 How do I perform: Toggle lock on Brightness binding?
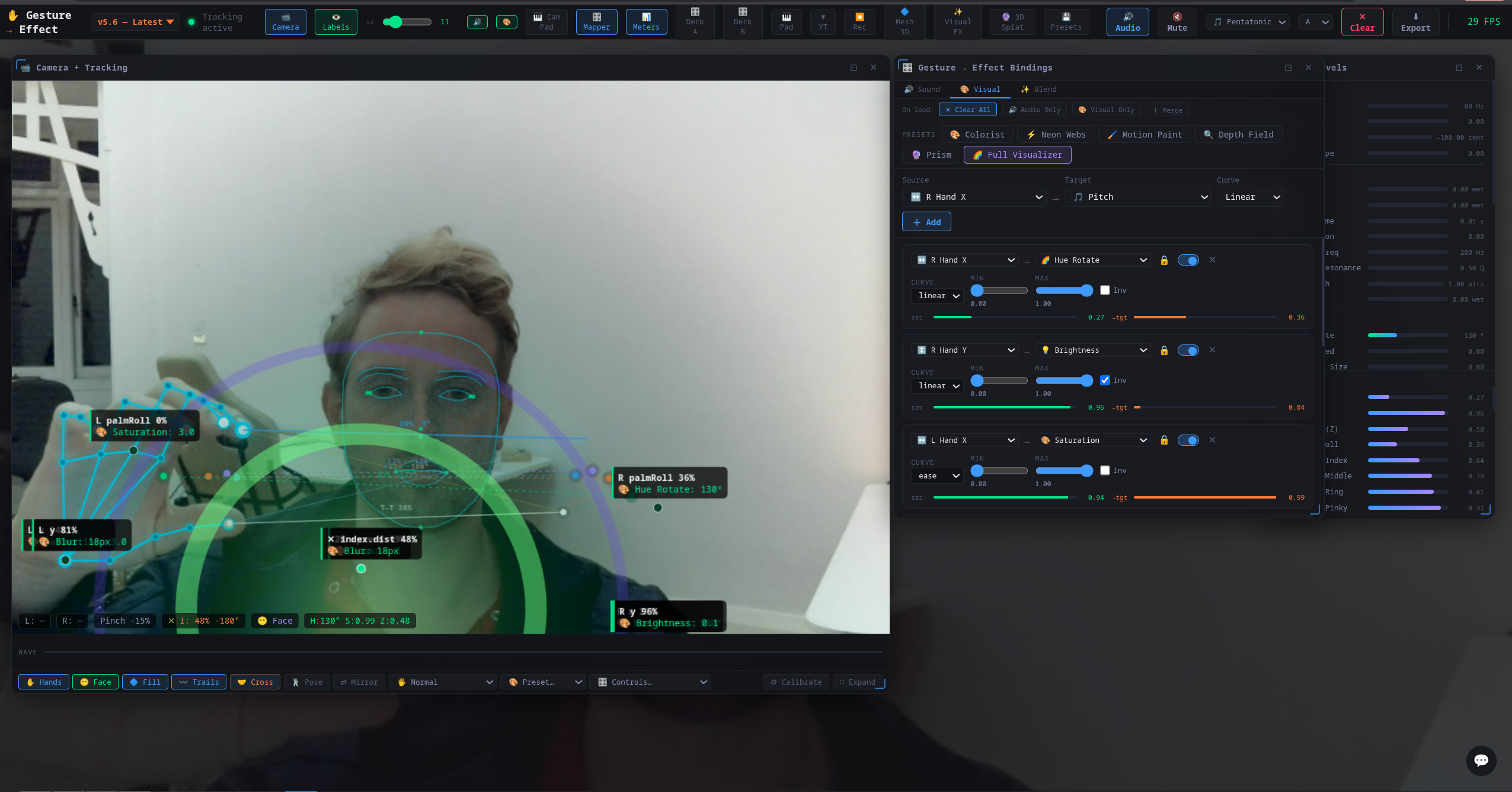click(1164, 350)
